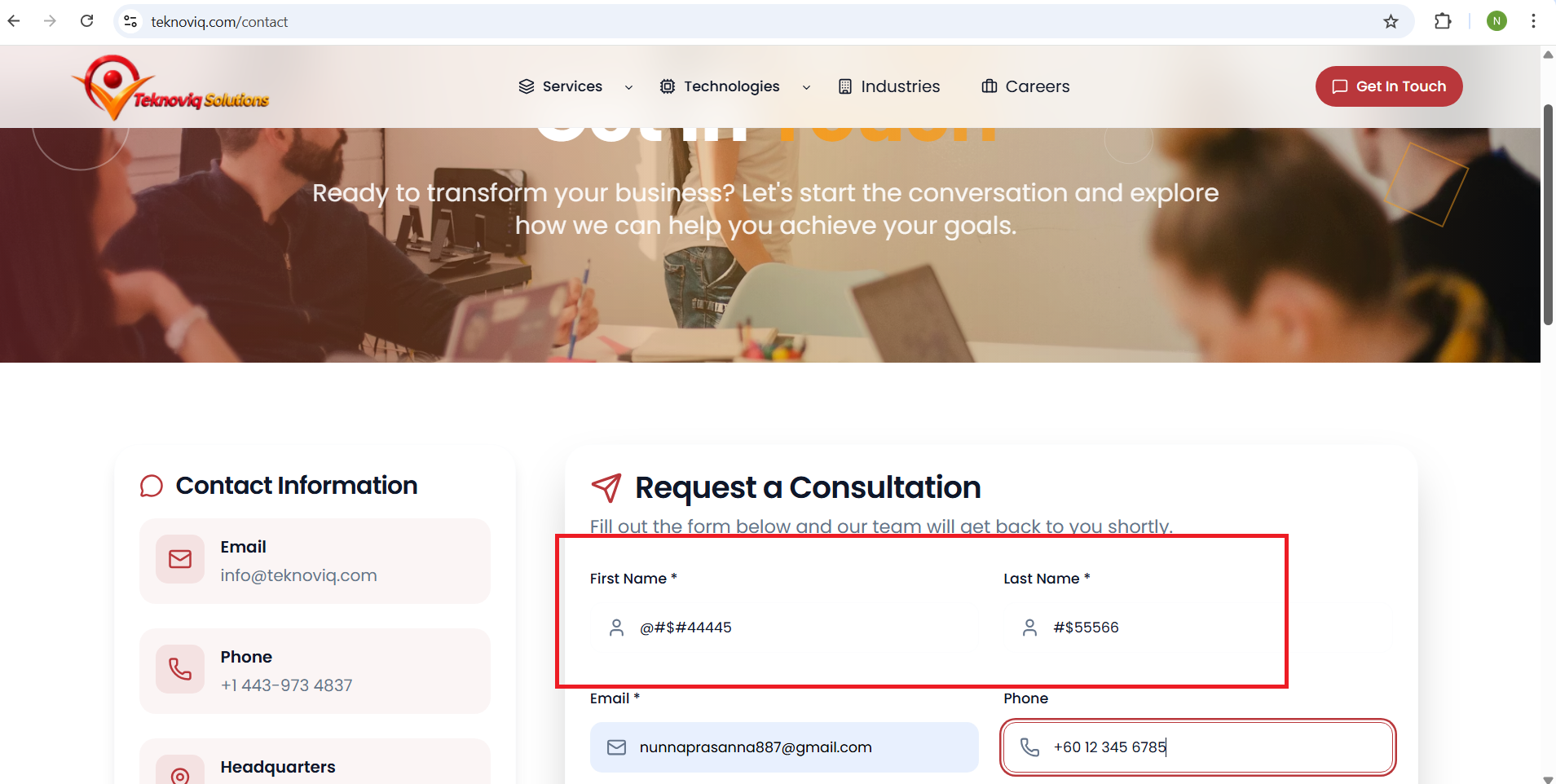Open the Industries menu item
Screen dimensions: 1556x784
tap(889, 86)
